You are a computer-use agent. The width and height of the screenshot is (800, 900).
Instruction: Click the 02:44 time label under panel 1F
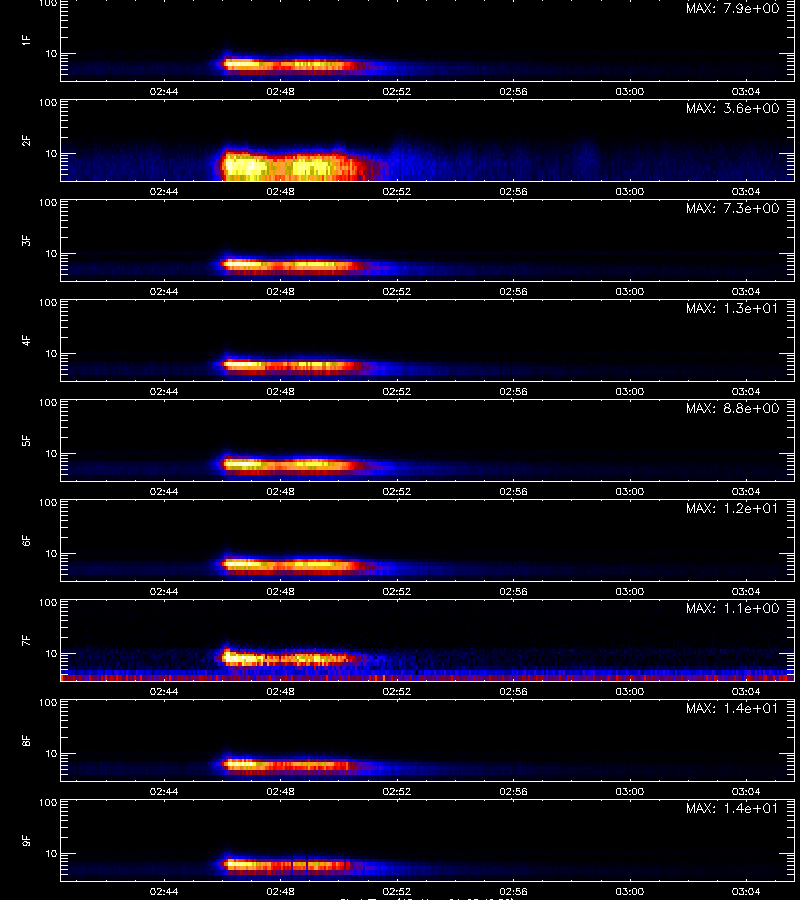click(164, 91)
